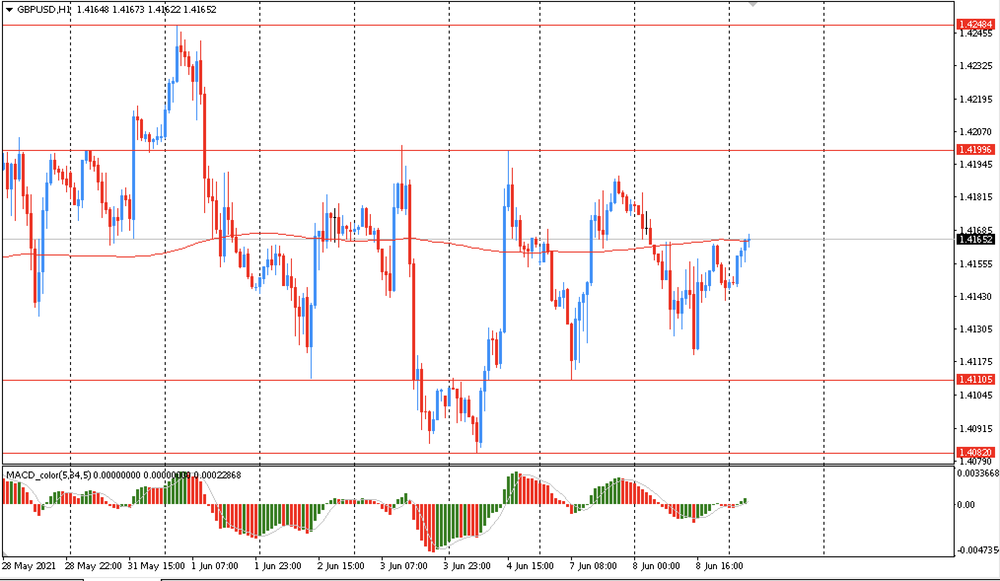Click the newest green MACD histogram bar
Screen dimensions: 1000x581
[745, 501]
